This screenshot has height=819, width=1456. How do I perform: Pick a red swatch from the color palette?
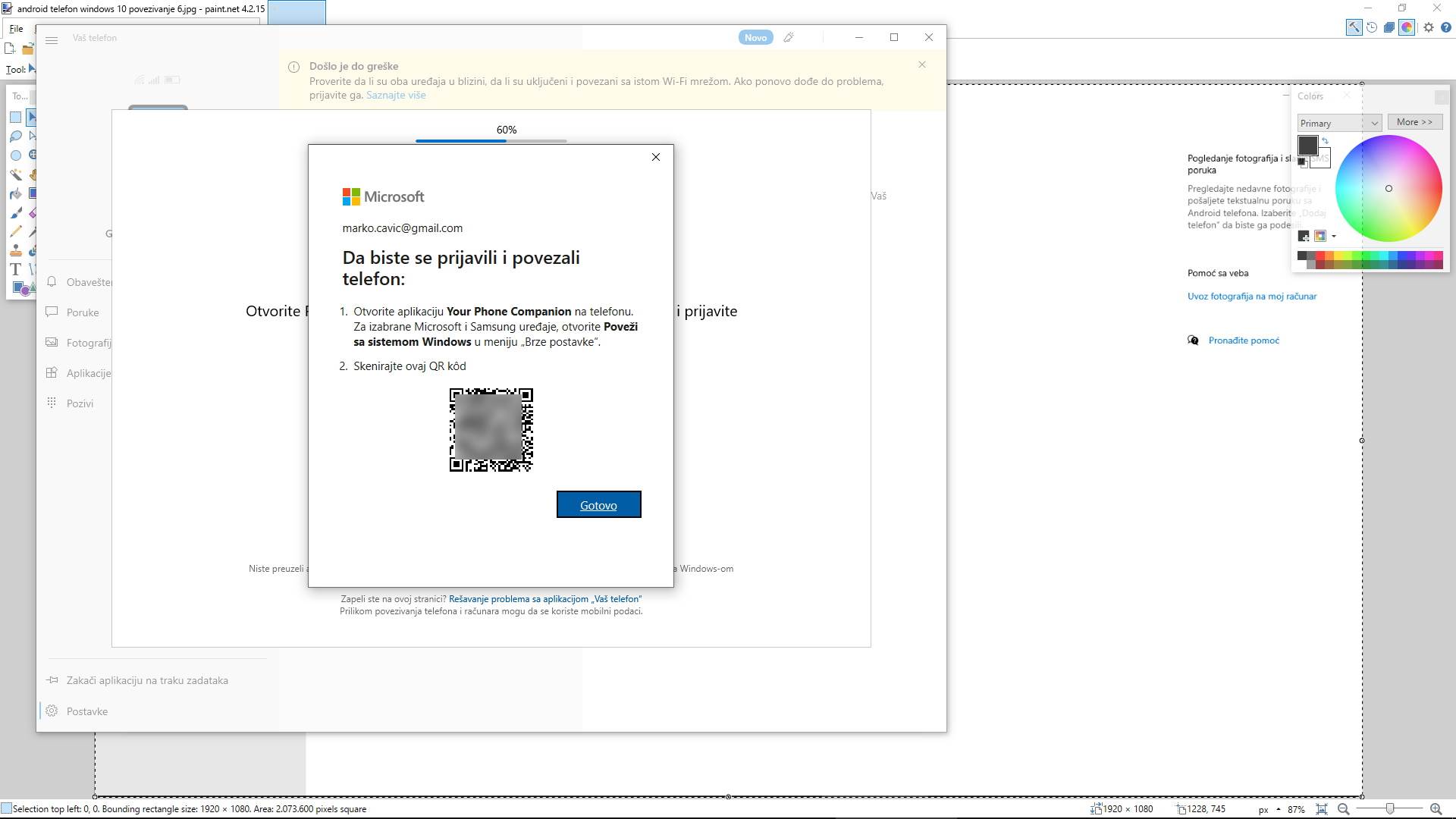[x=1320, y=256]
